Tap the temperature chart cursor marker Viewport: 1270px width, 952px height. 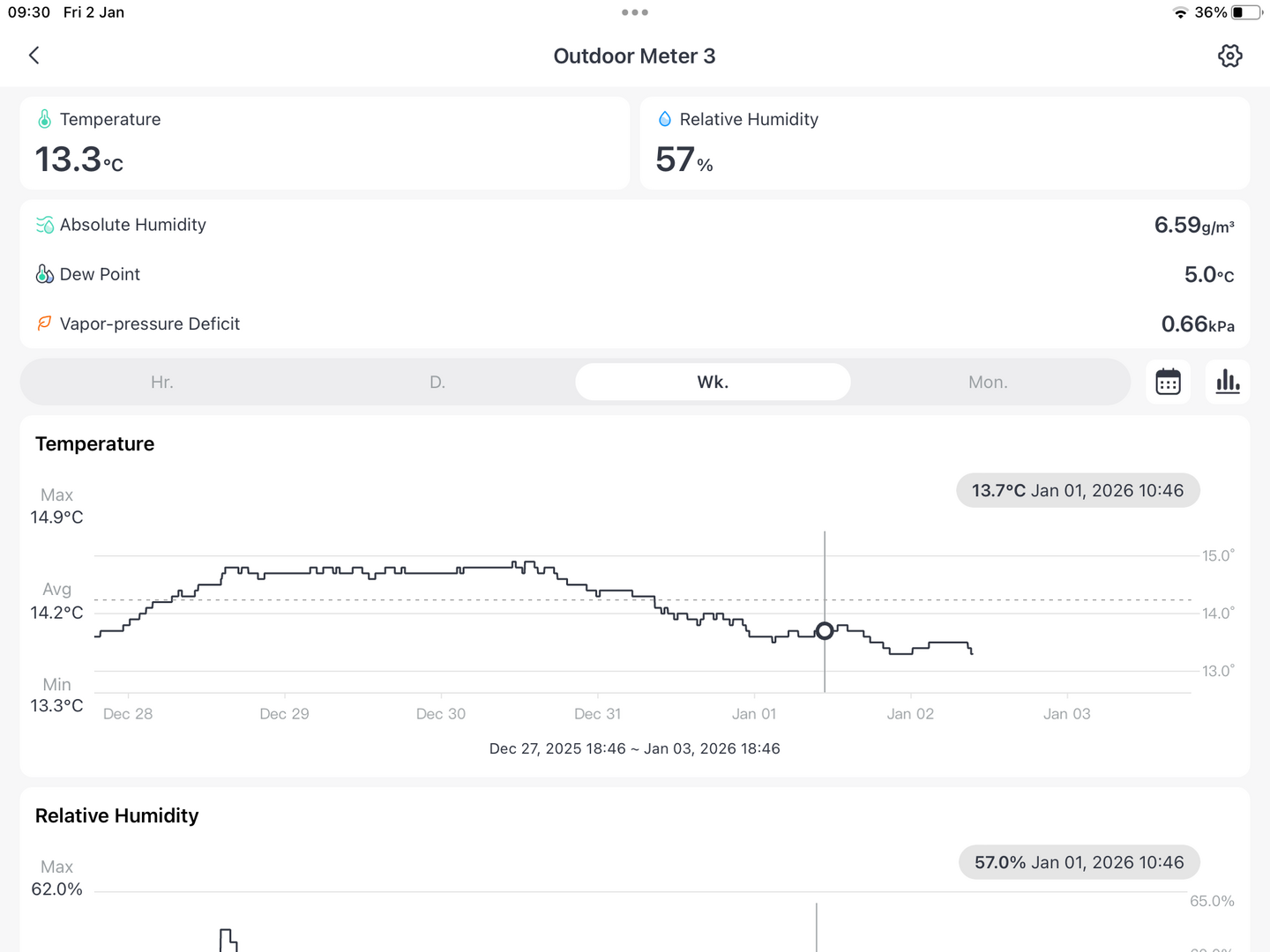[825, 631]
